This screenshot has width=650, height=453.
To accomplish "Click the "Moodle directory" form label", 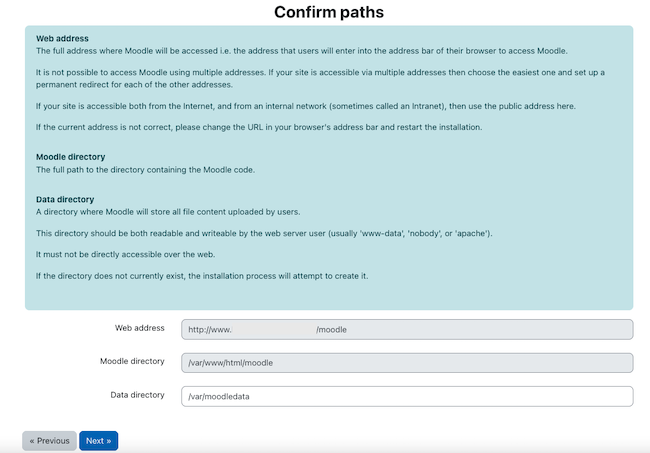I will coord(132,361).
